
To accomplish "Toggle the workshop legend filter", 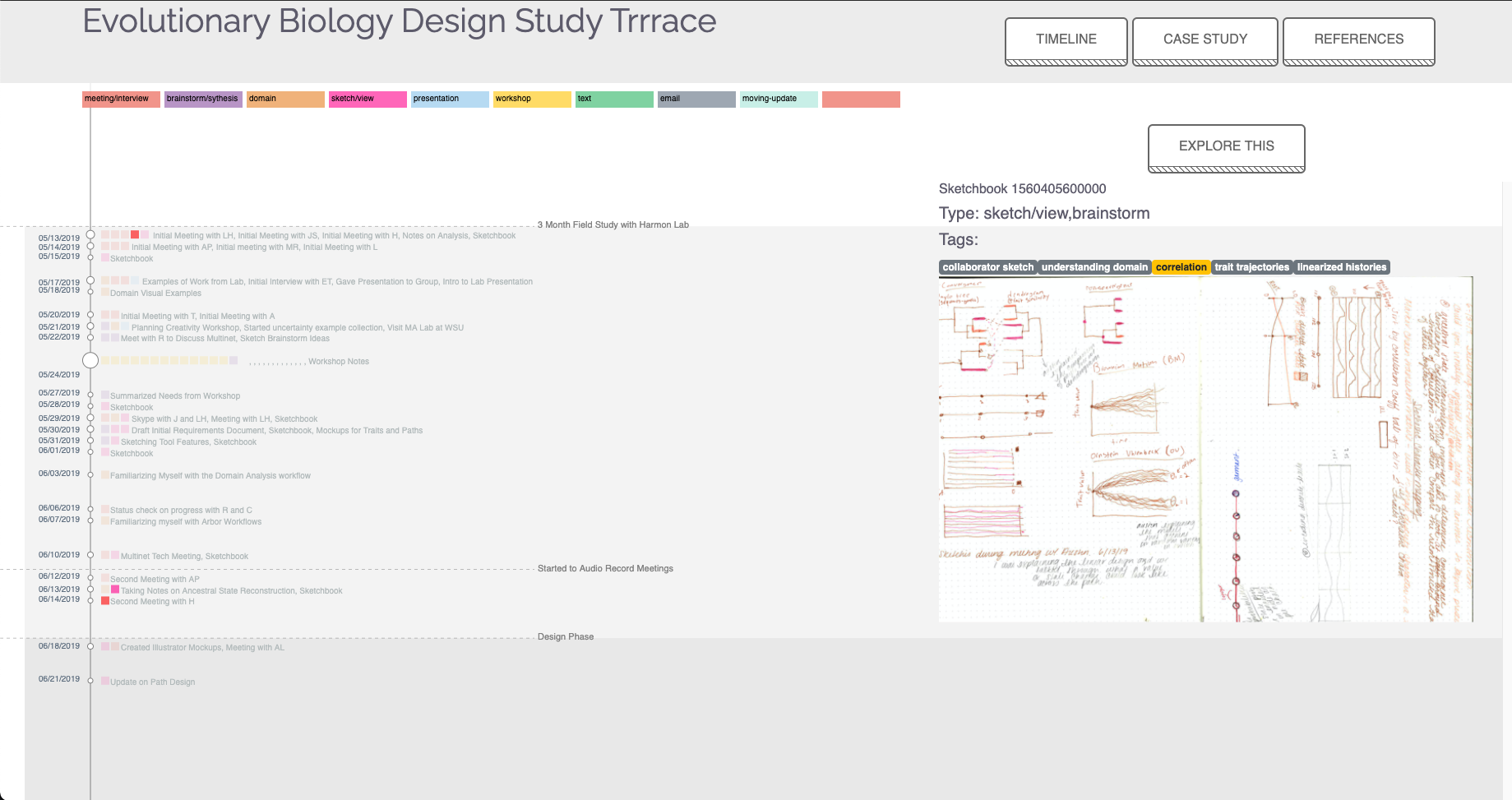I will click(x=532, y=99).
